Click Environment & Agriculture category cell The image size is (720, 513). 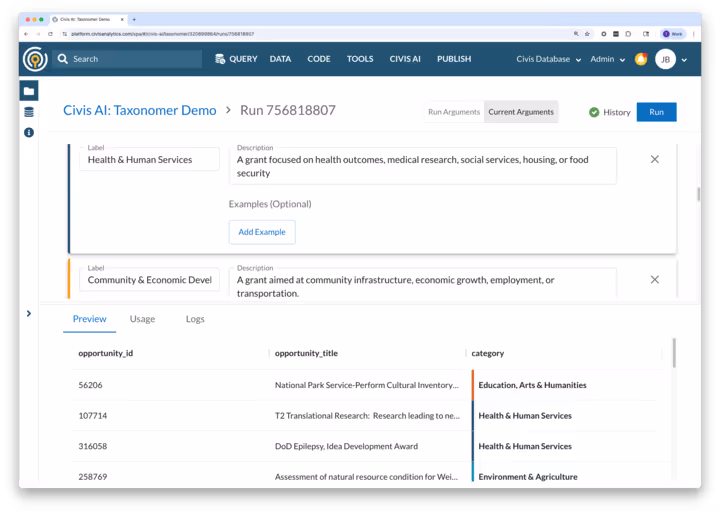pos(528,477)
